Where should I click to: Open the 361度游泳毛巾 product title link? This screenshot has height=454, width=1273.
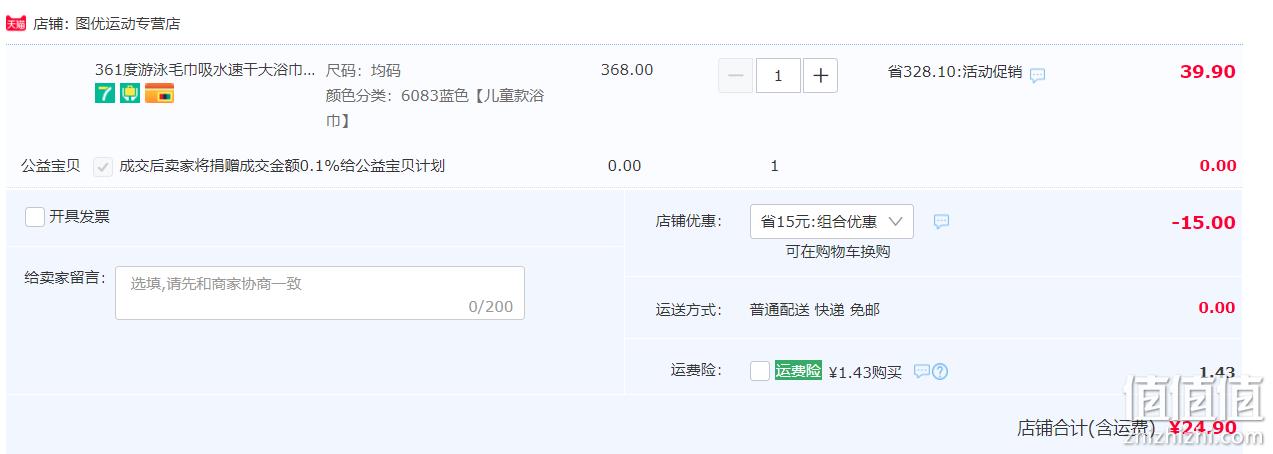[x=205, y=70]
